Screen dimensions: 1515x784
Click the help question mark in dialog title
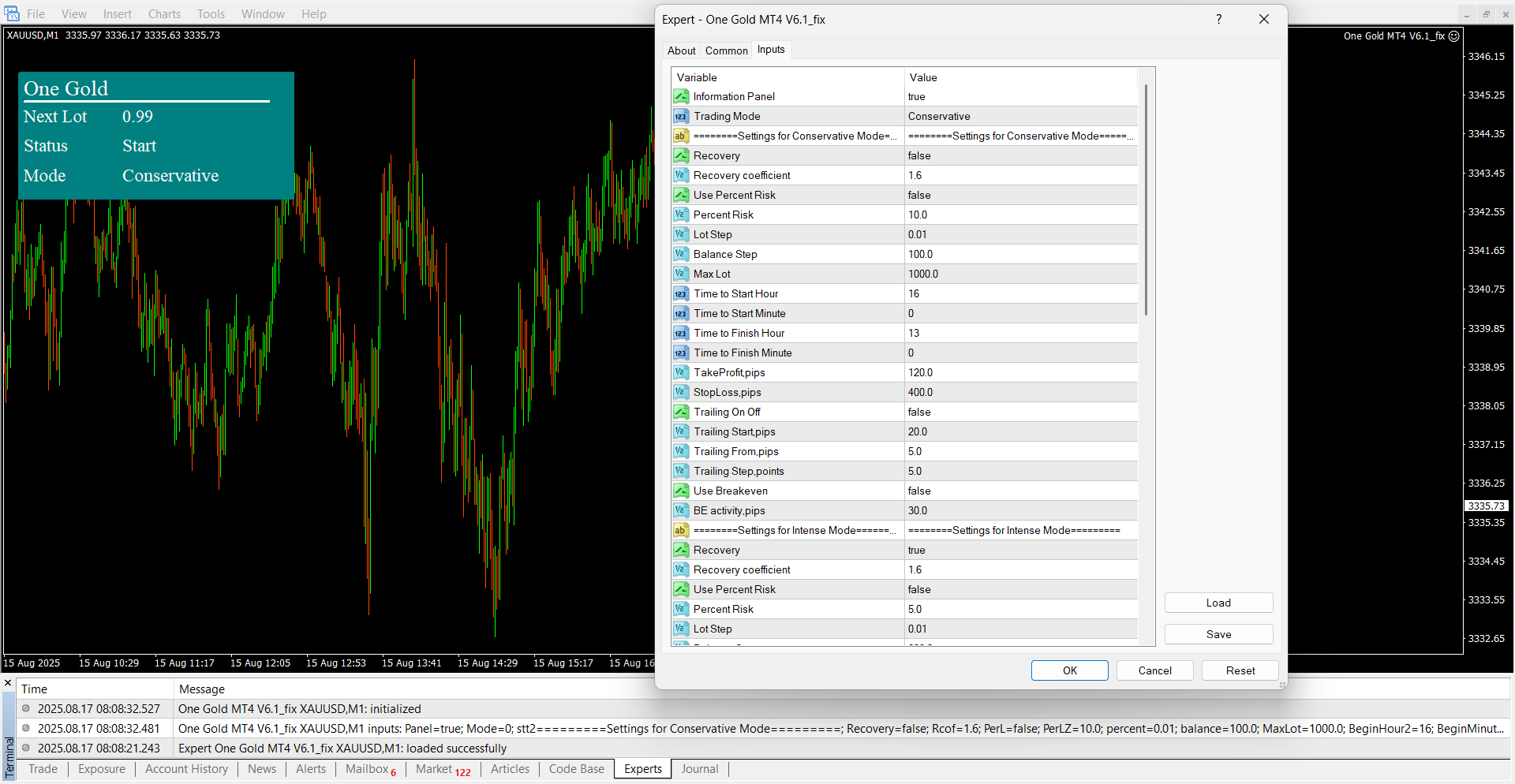(1218, 19)
